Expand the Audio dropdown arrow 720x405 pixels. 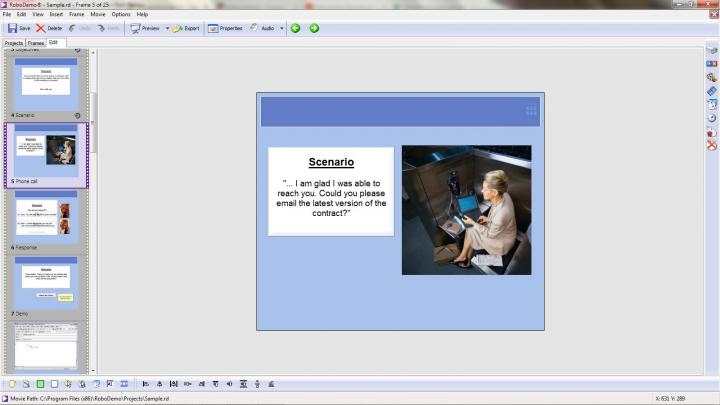pyautogui.click(x=282, y=28)
